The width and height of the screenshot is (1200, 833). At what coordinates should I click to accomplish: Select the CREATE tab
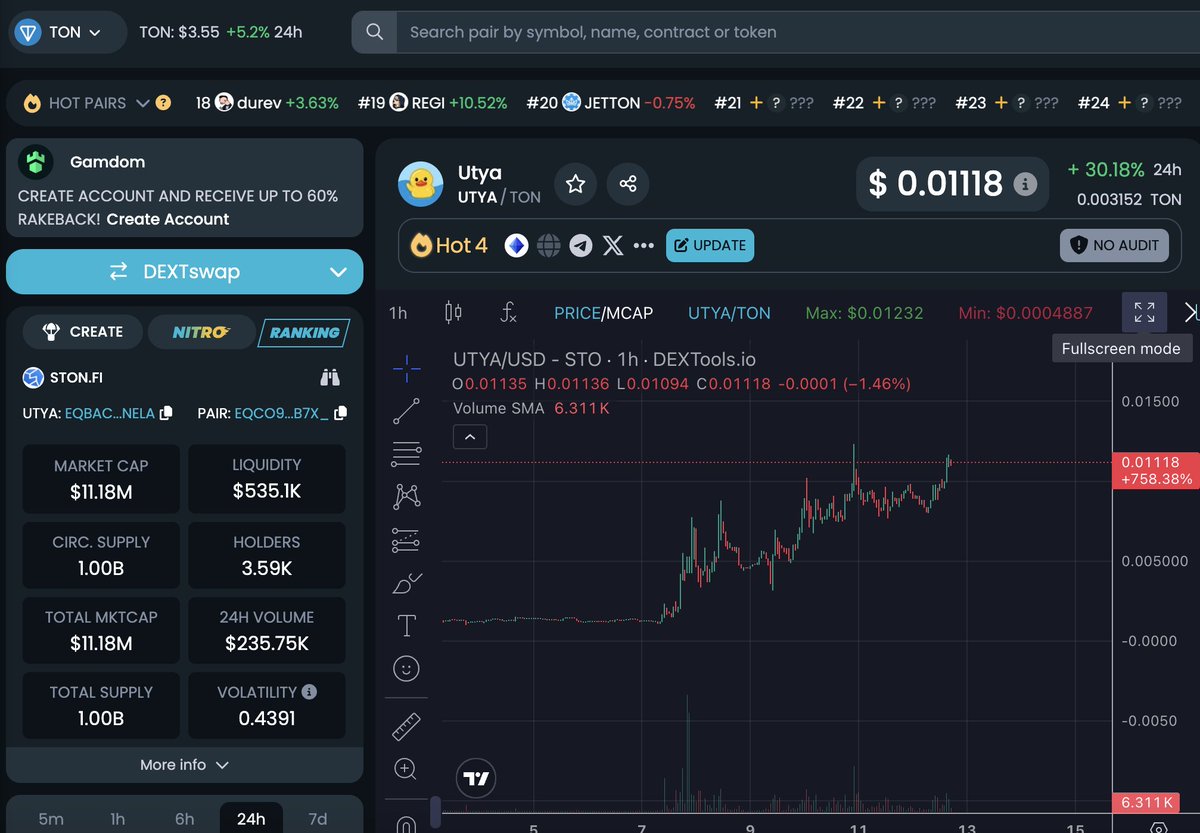coord(83,332)
